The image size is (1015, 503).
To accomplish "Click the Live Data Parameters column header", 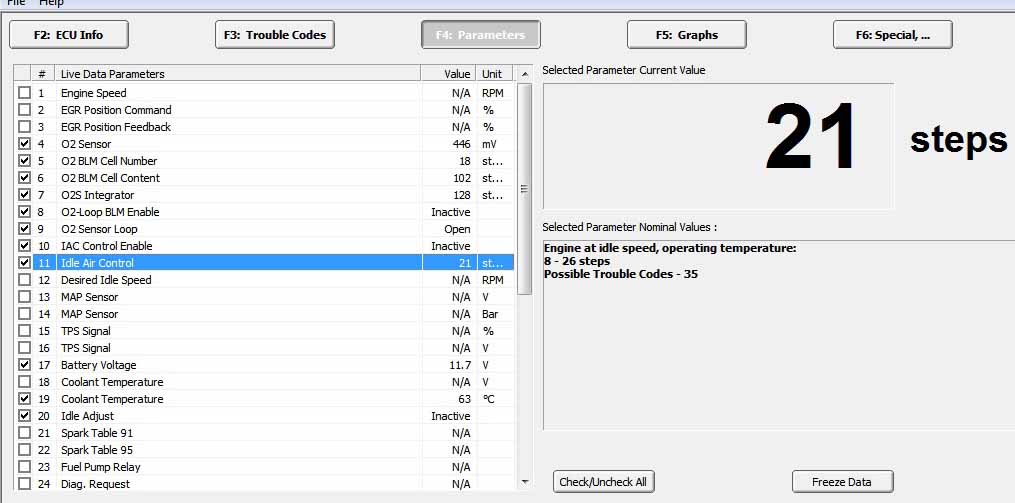I will pos(112,74).
